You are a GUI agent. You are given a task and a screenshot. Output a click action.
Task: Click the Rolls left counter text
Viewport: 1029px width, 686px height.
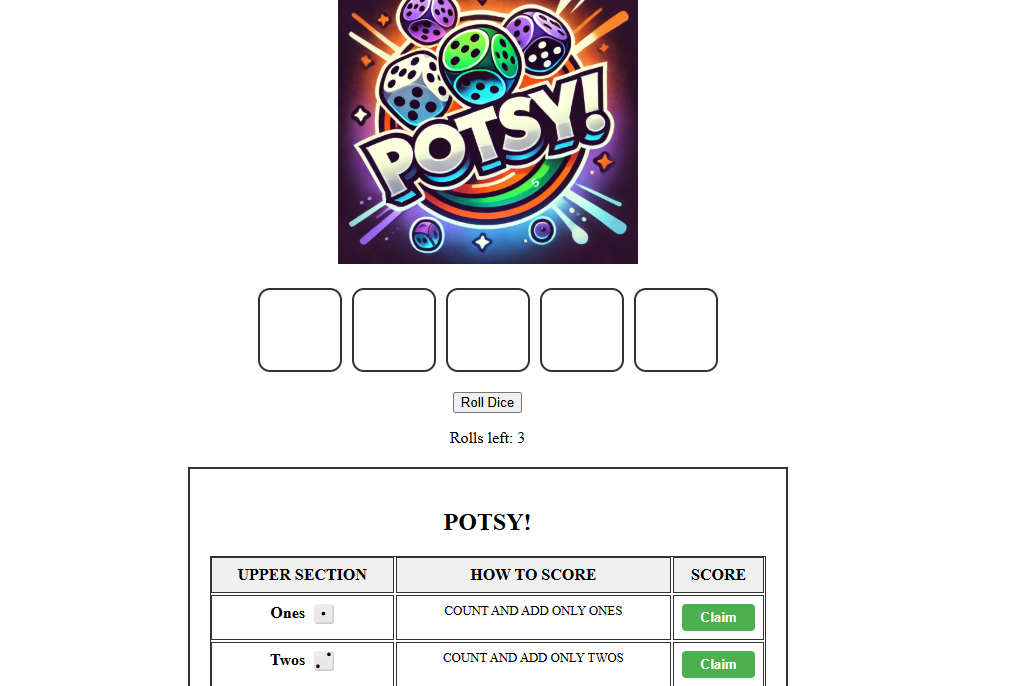pyautogui.click(x=487, y=438)
